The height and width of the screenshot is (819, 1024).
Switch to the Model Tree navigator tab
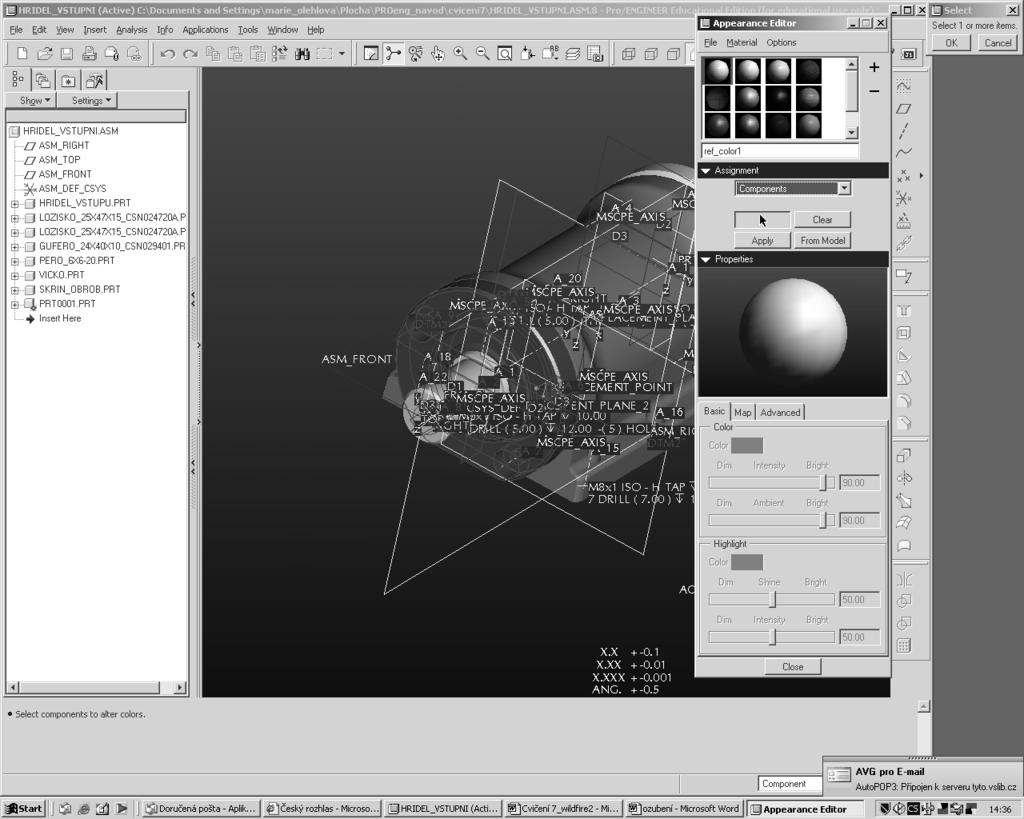click(18, 80)
